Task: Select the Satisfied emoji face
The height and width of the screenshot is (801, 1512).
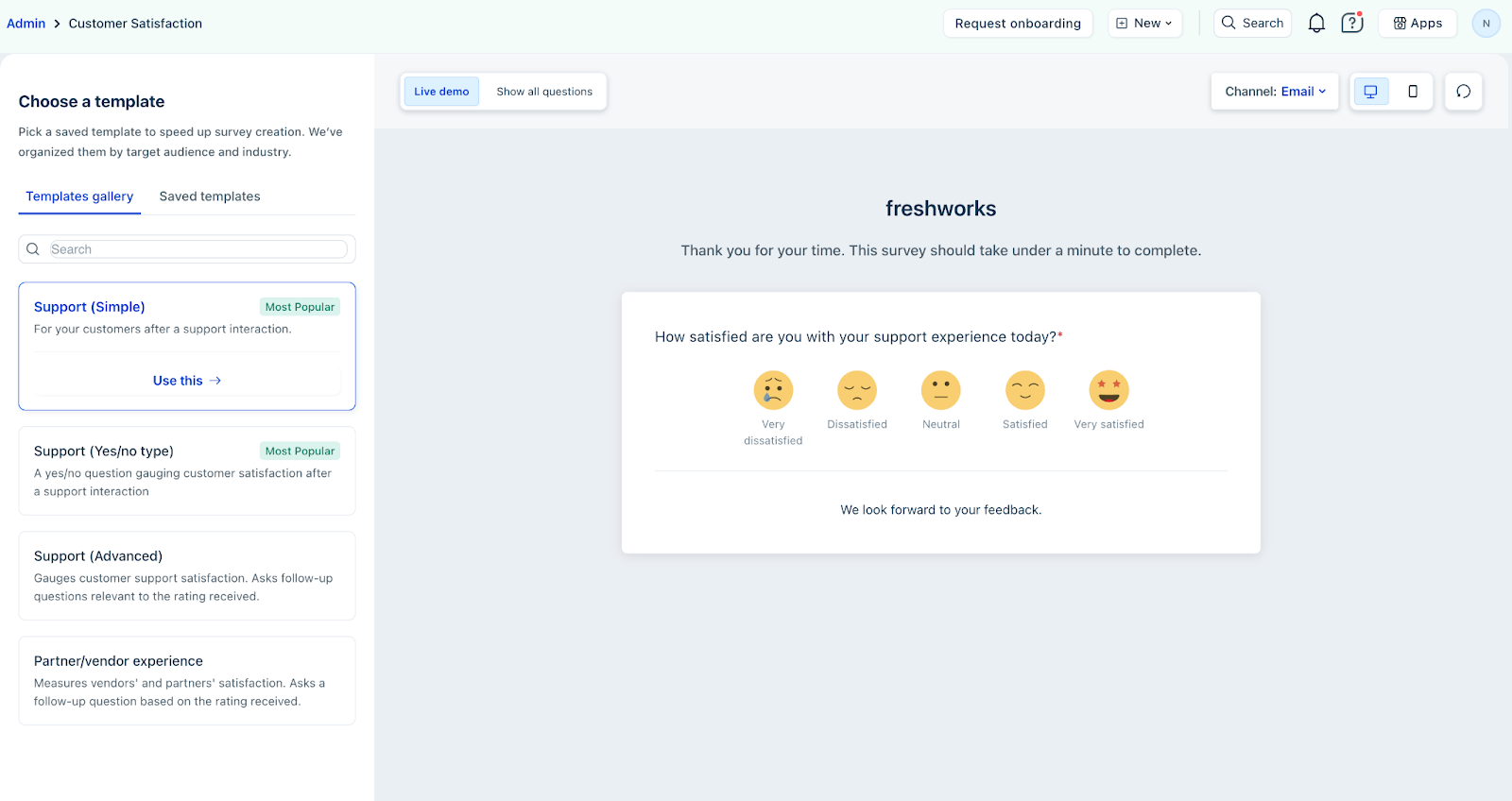Action: click(x=1025, y=390)
